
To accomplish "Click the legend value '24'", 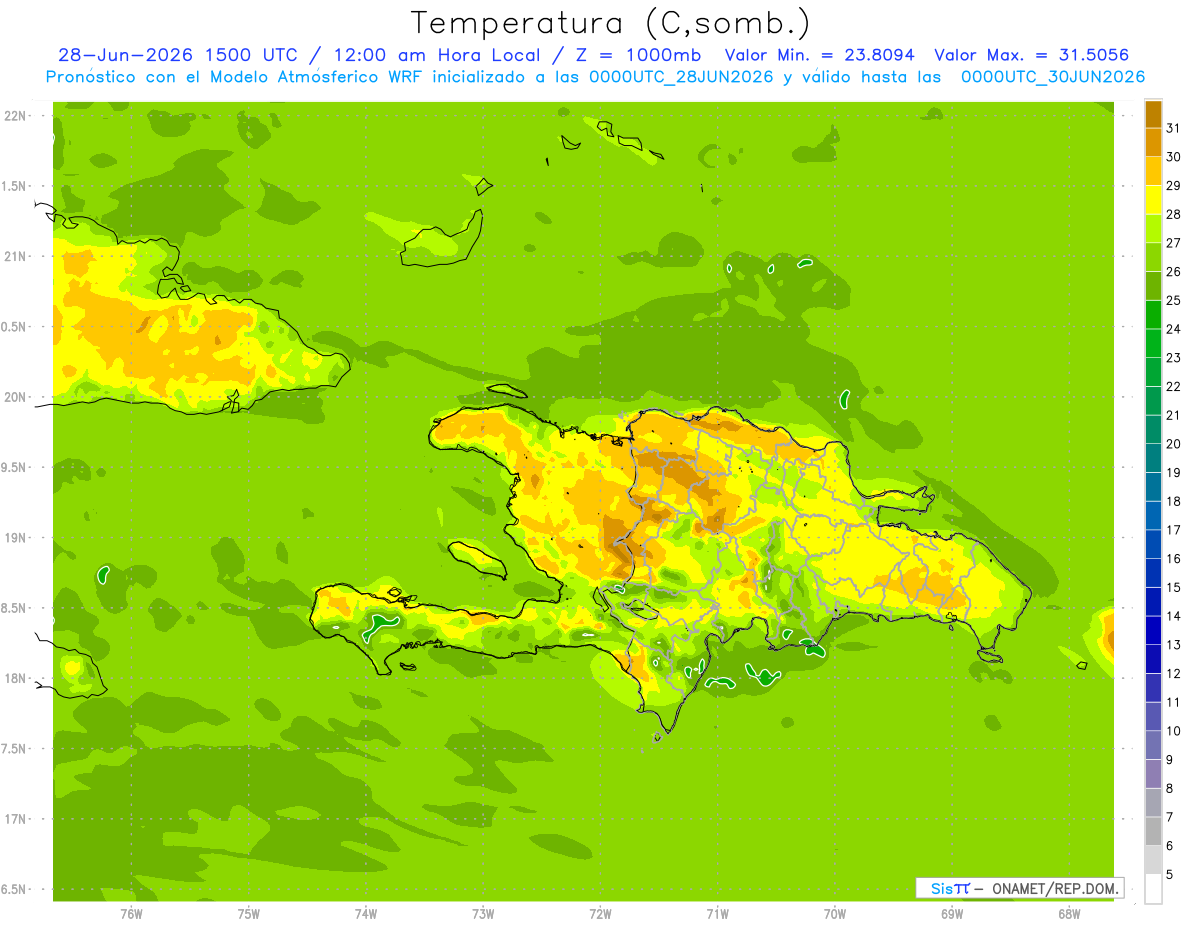I will pos(1173,329).
